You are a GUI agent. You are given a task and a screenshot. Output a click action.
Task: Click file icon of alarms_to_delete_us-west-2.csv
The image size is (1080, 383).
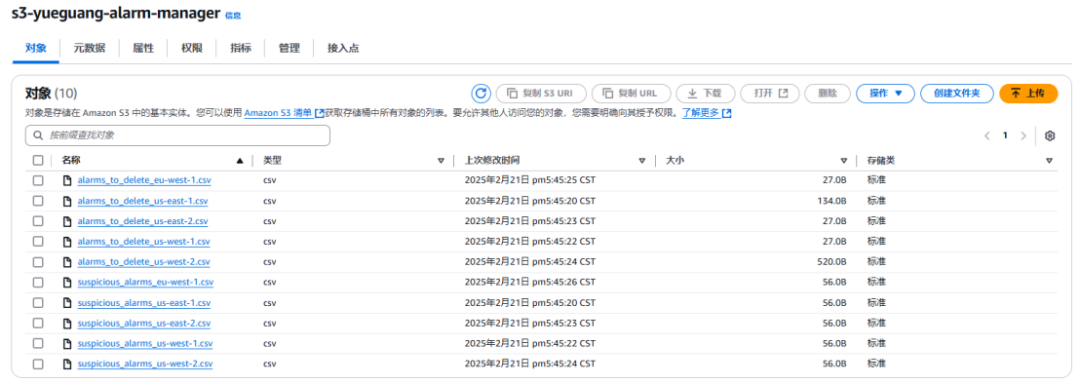tap(67, 262)
